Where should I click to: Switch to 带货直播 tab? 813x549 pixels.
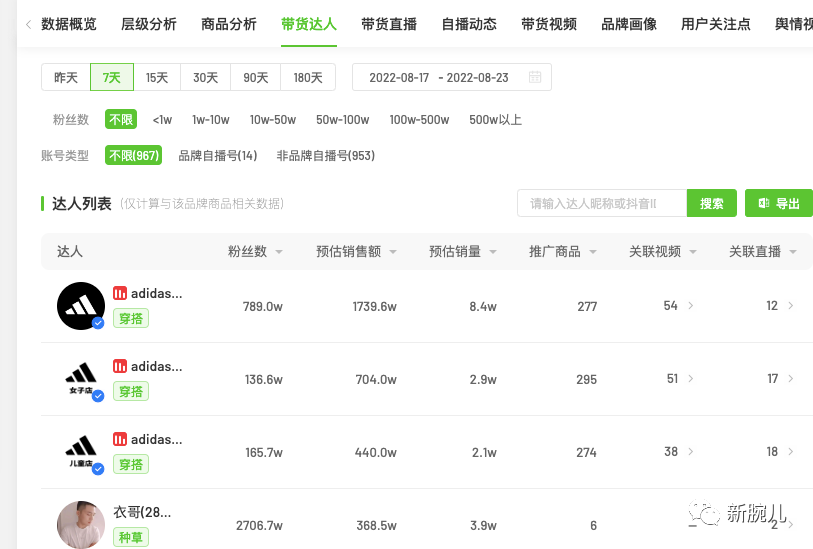click(389, 24)
